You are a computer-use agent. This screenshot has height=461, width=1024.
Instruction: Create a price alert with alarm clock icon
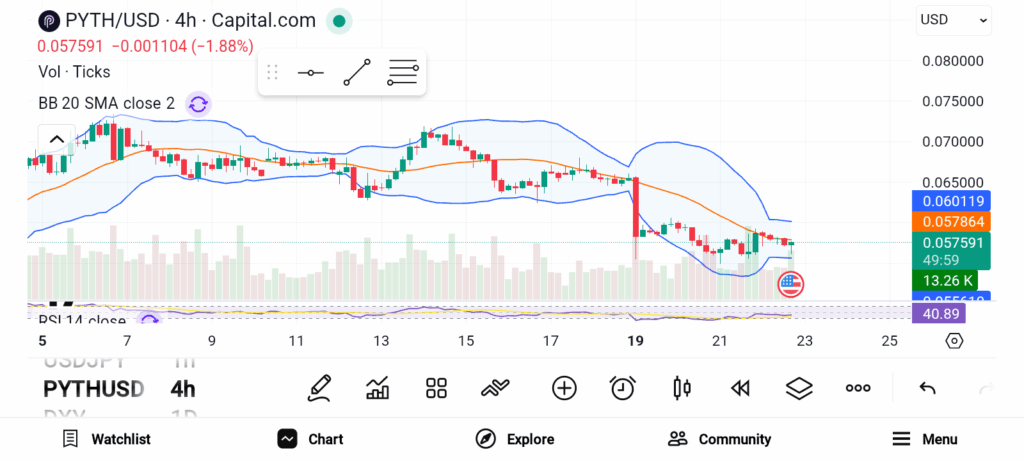click(623, 388)
